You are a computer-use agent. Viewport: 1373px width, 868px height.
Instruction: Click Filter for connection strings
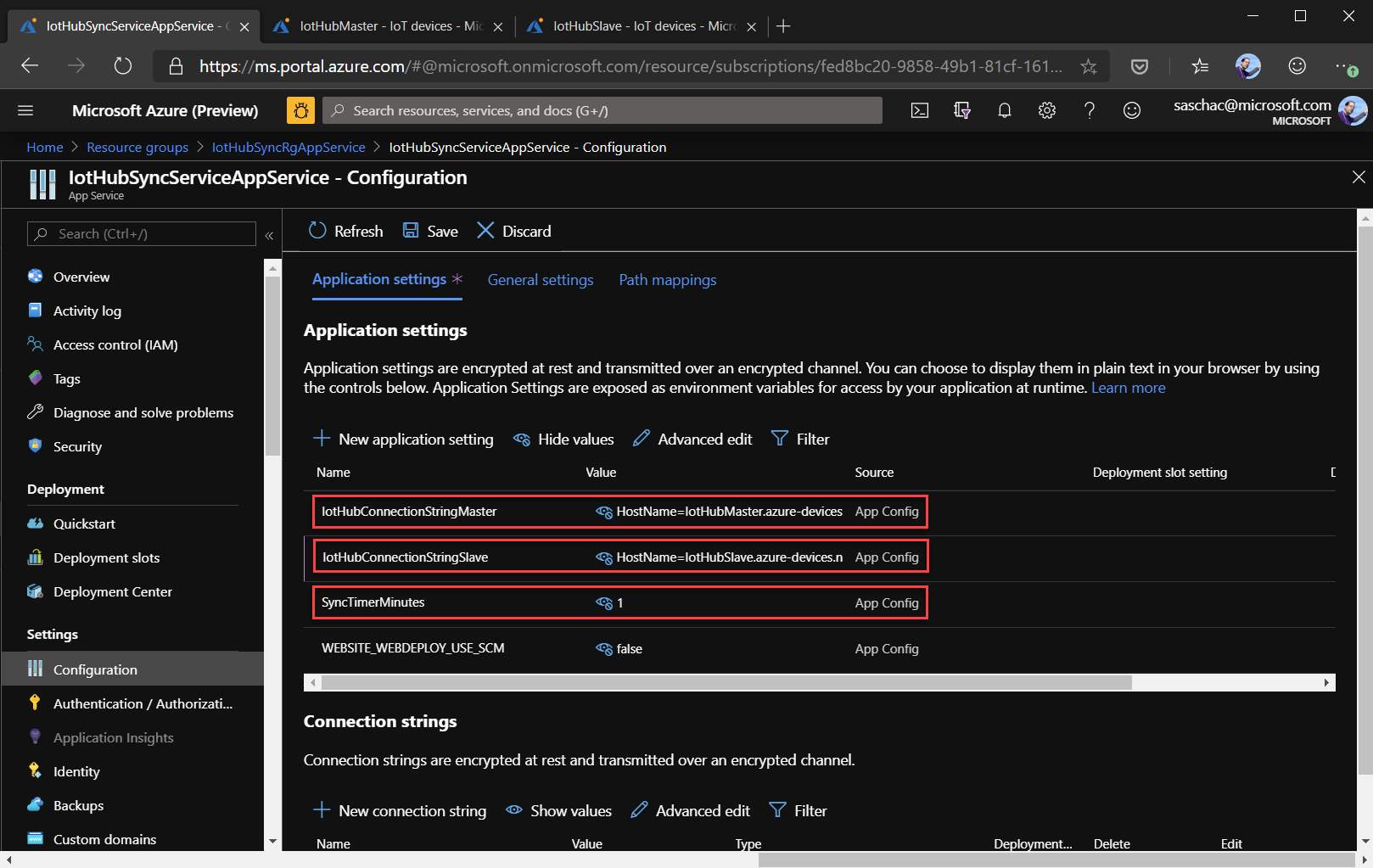[798, 810]
